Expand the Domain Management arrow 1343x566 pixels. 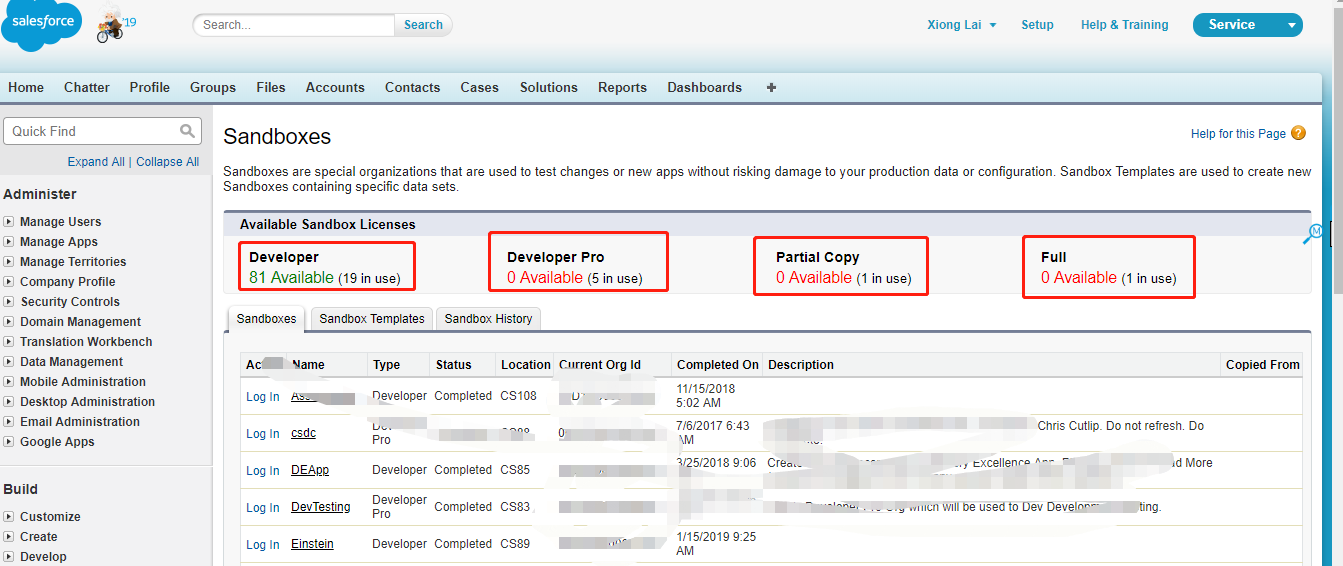point(9,322)
